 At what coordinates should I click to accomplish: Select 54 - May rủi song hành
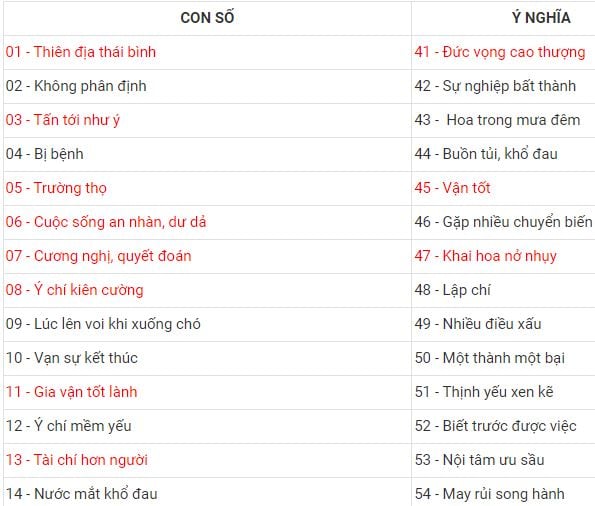pos(490,494)
